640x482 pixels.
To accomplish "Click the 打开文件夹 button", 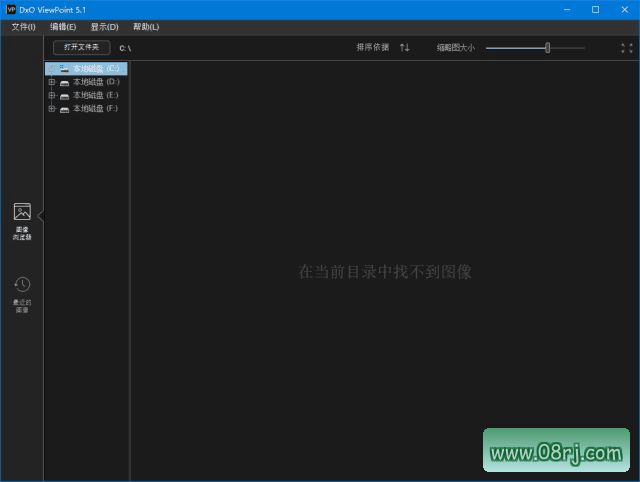I will 82,47.
